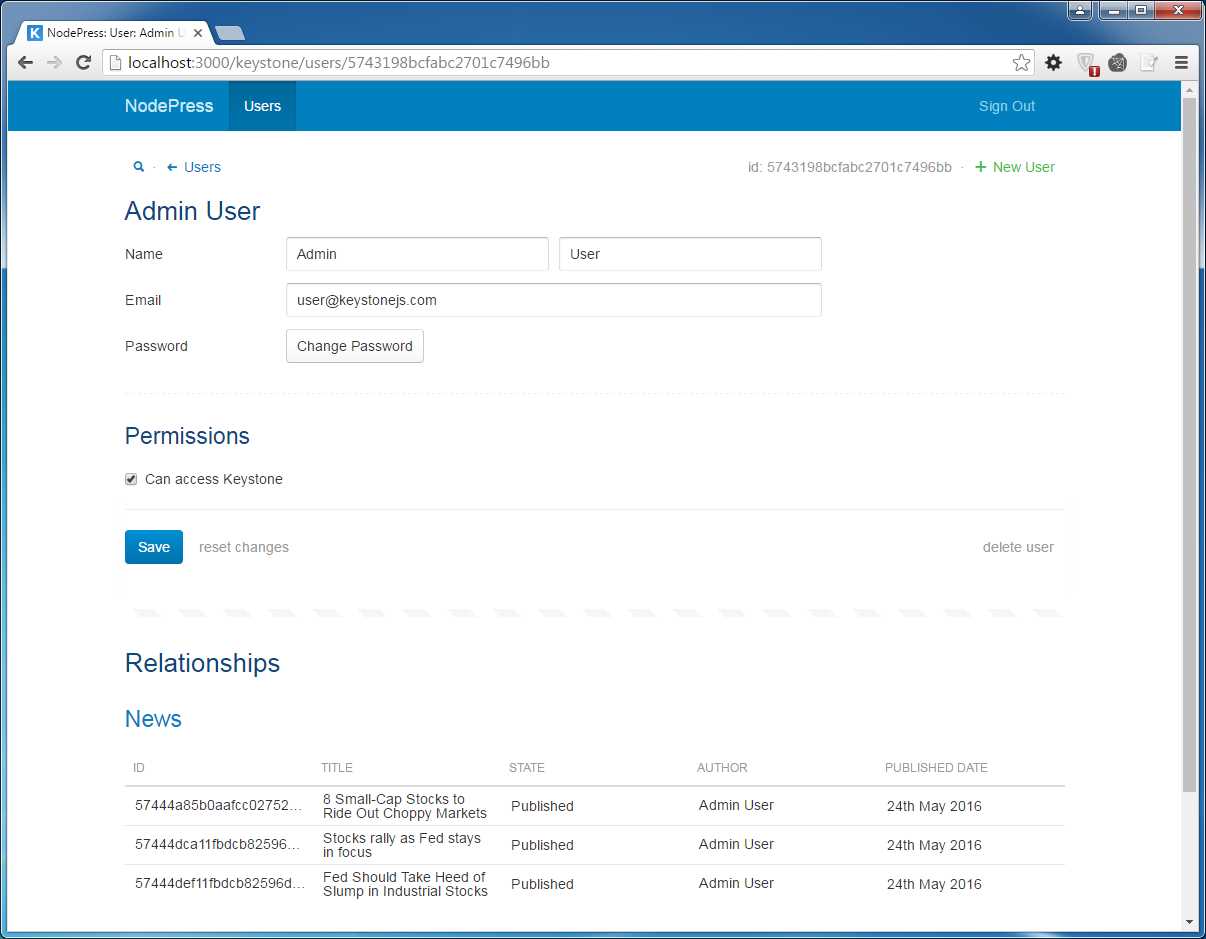Image resolution: width=1206 pixels, height=939 pixels.
Task: Click the page icon in address bar
Action: coord(115,63)
